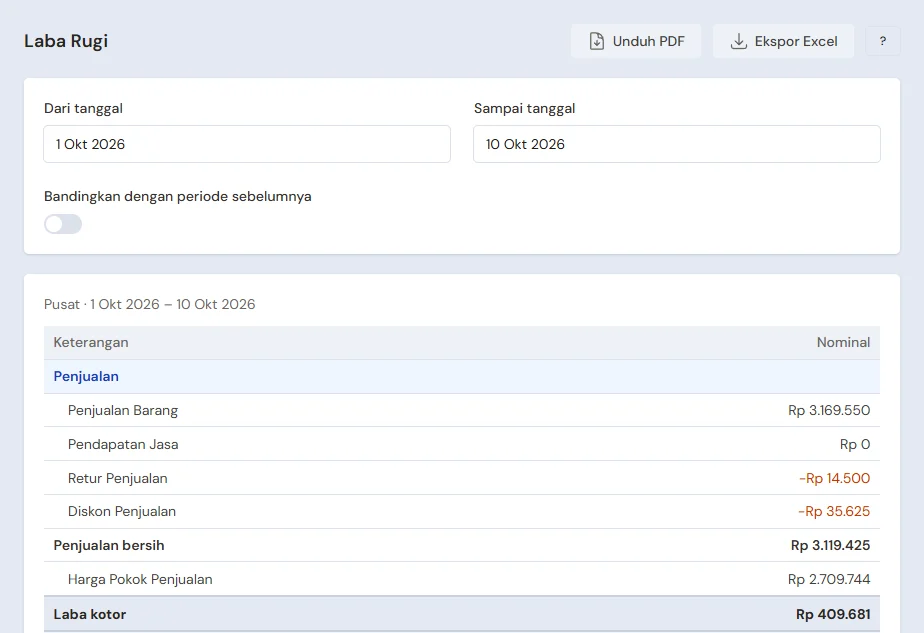Click the Penjualan Barang row label
Image resolution: width=924 pixels, height=633 pixels.
click(123, 410)
